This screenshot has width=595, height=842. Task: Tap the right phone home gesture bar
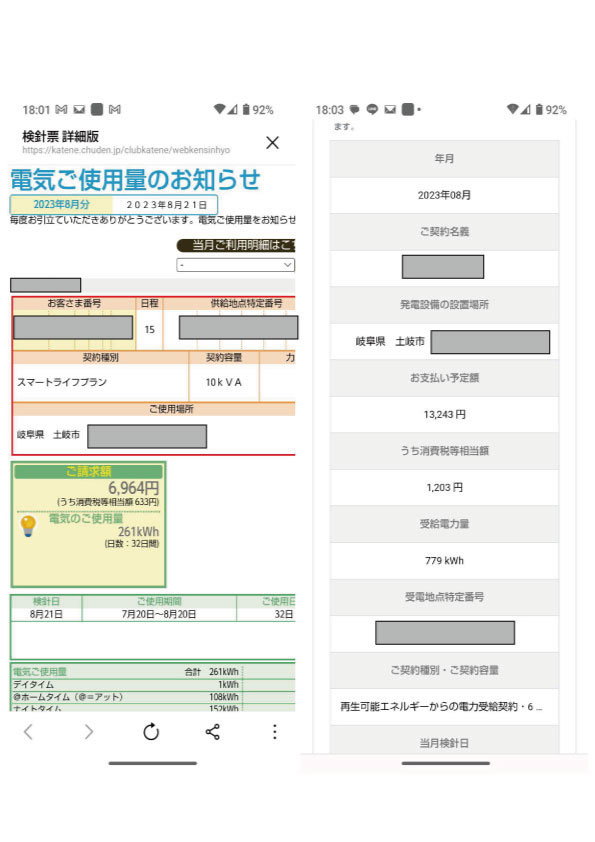coord(446,763)
